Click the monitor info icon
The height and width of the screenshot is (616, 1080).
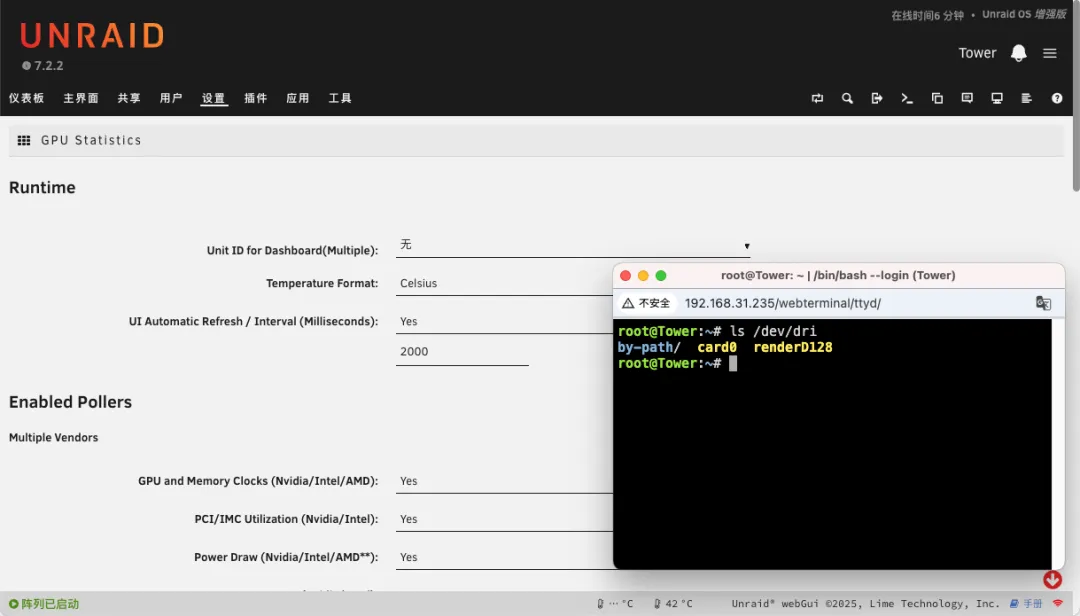tap(997, 98)
